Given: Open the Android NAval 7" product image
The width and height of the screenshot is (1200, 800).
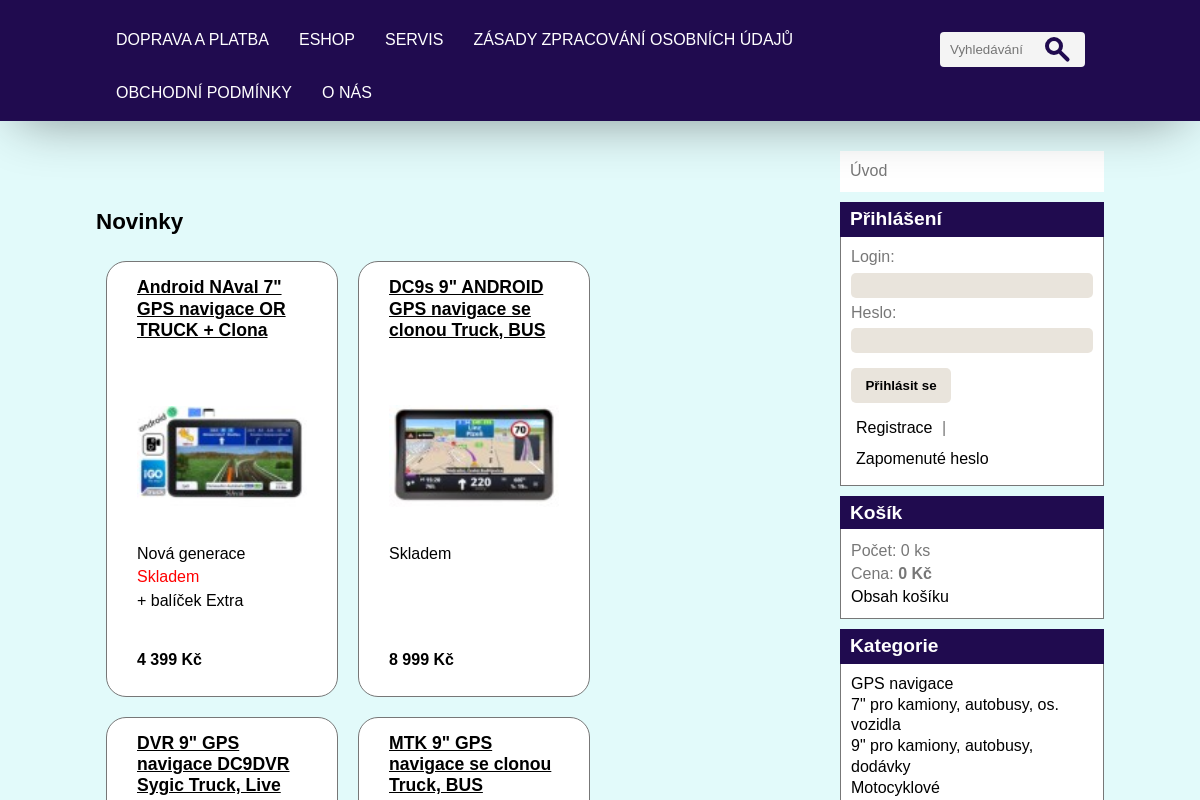Looking at the screenshot, I should point(221,453).
